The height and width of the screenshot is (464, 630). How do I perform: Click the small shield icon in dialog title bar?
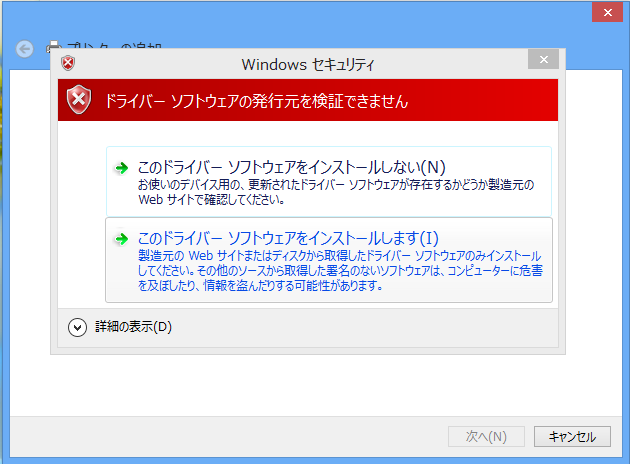(68, 63)
